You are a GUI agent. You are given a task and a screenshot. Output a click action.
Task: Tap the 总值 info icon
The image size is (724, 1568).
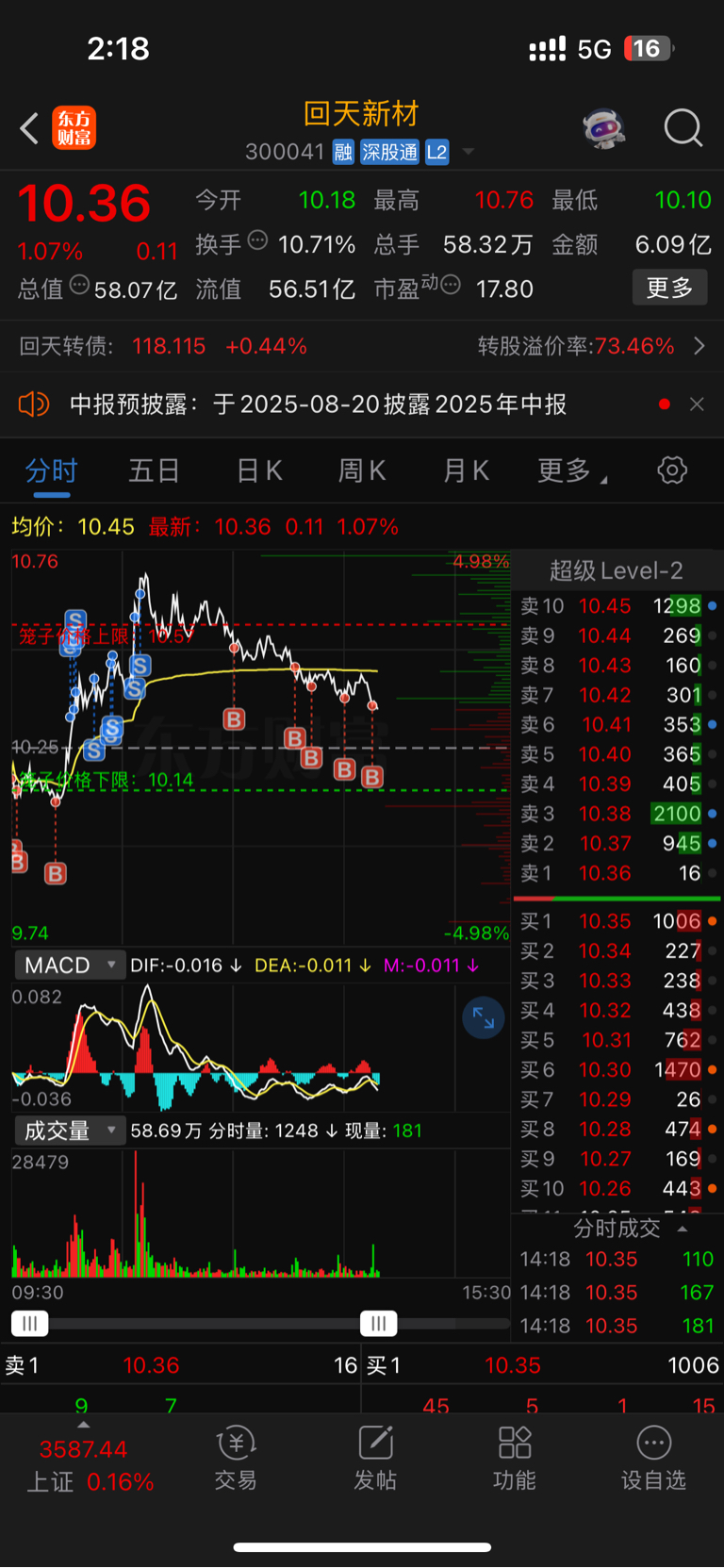(x=79, y=284)
